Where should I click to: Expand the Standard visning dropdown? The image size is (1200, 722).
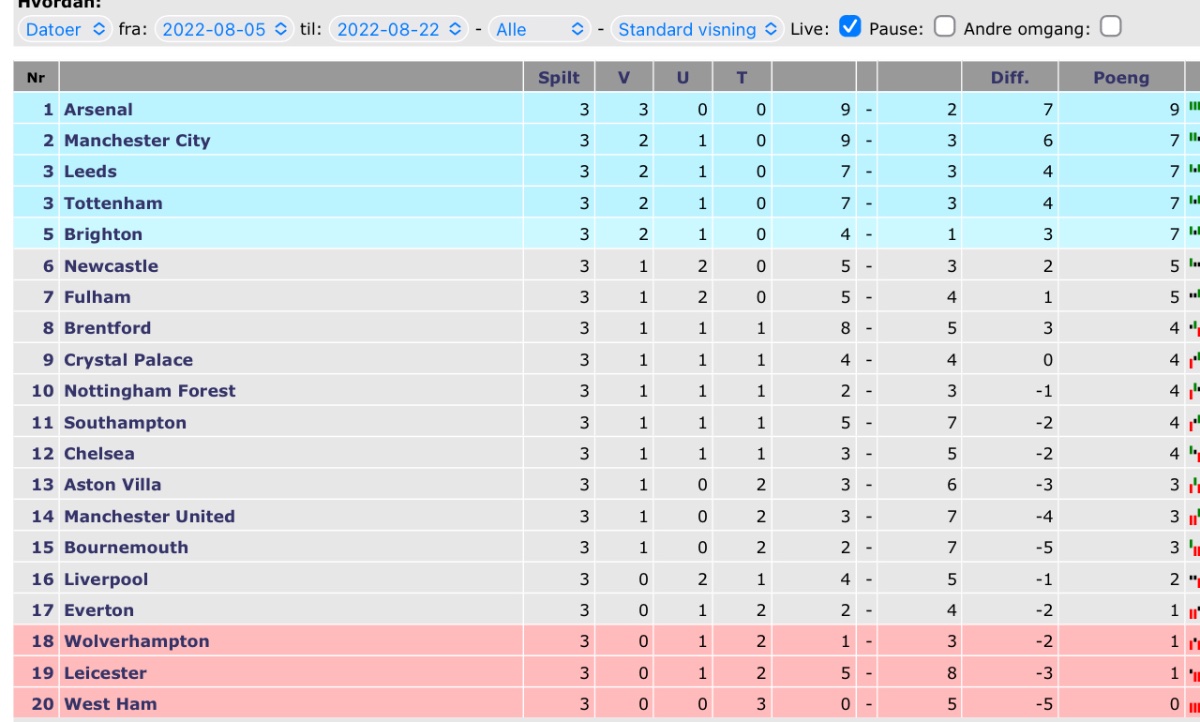coord(698,29)
